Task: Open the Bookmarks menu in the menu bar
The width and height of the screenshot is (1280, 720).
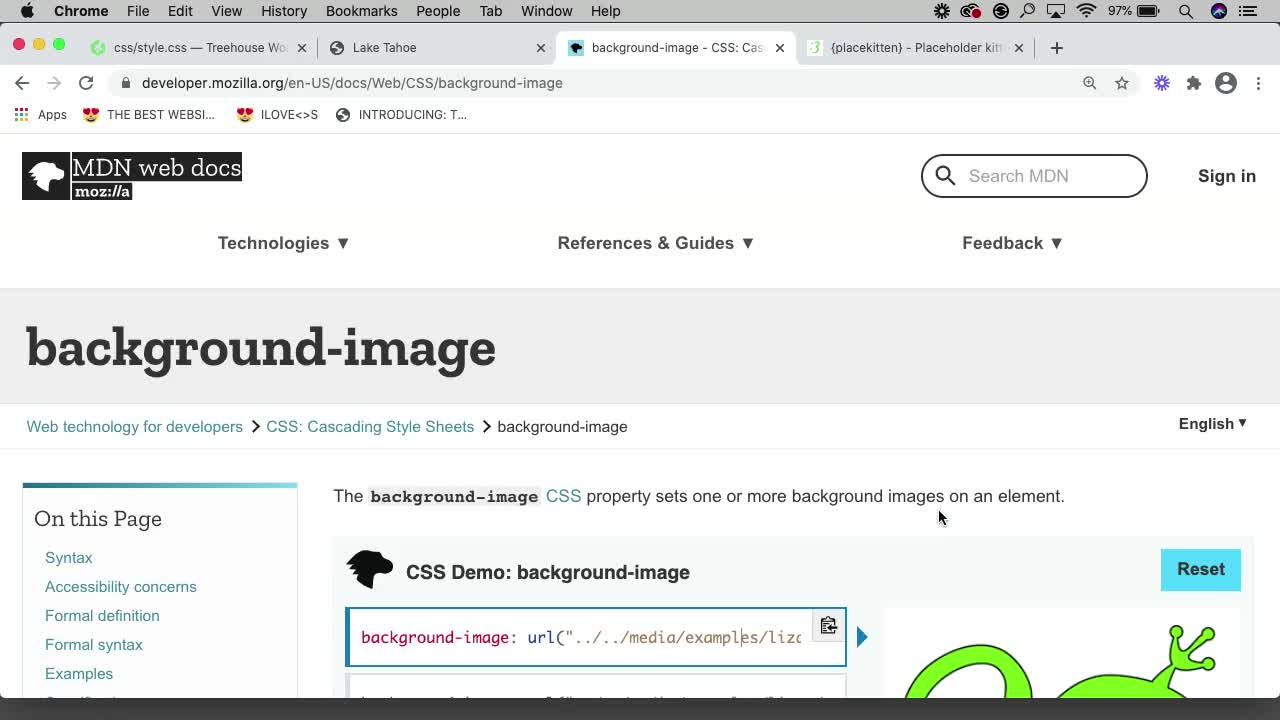Action: (361, 11)
